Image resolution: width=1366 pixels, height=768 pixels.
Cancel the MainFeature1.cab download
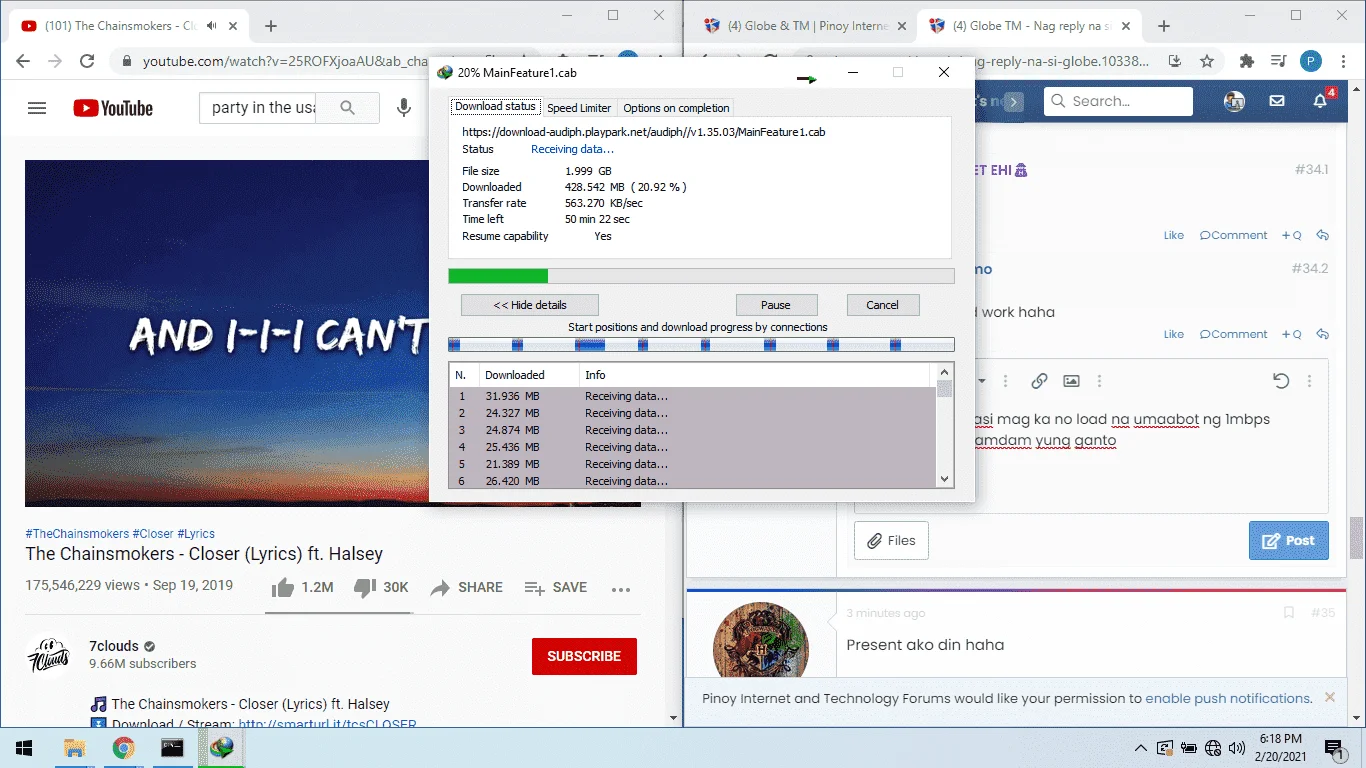pyautogui.click(x=882, y=305)
